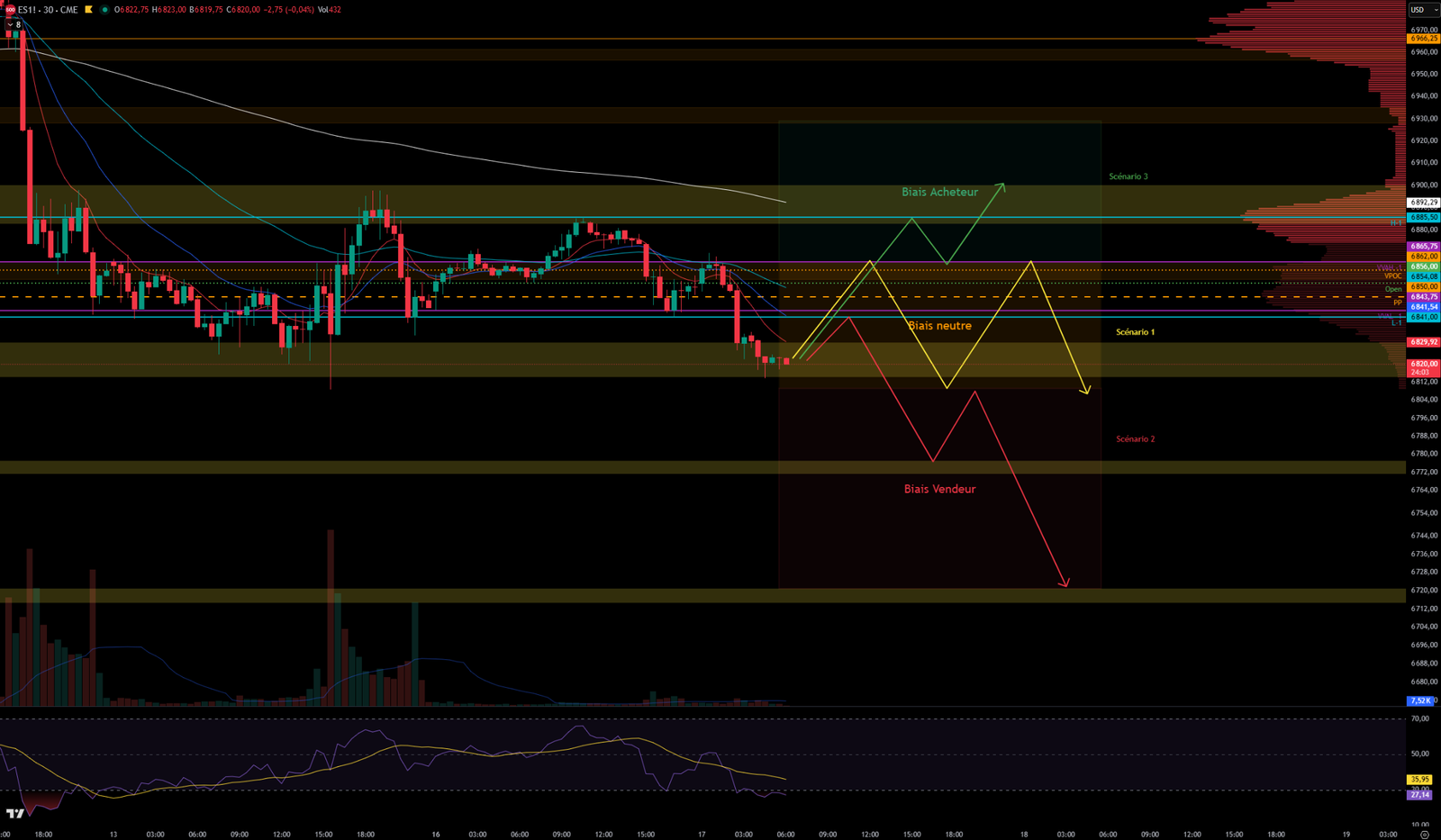
Task: Select the 'Biais Acheteur' text label
Action: [x=939, y=193]
